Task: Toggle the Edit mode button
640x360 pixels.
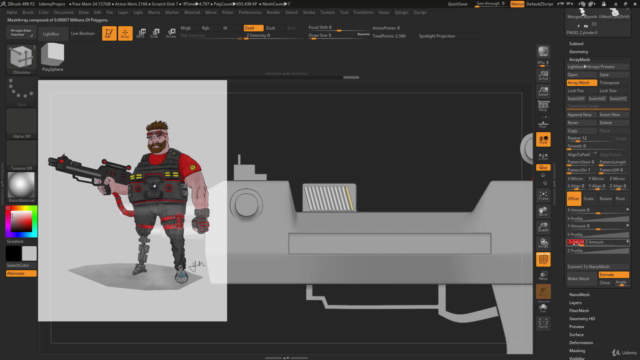Action: point(109,33)
